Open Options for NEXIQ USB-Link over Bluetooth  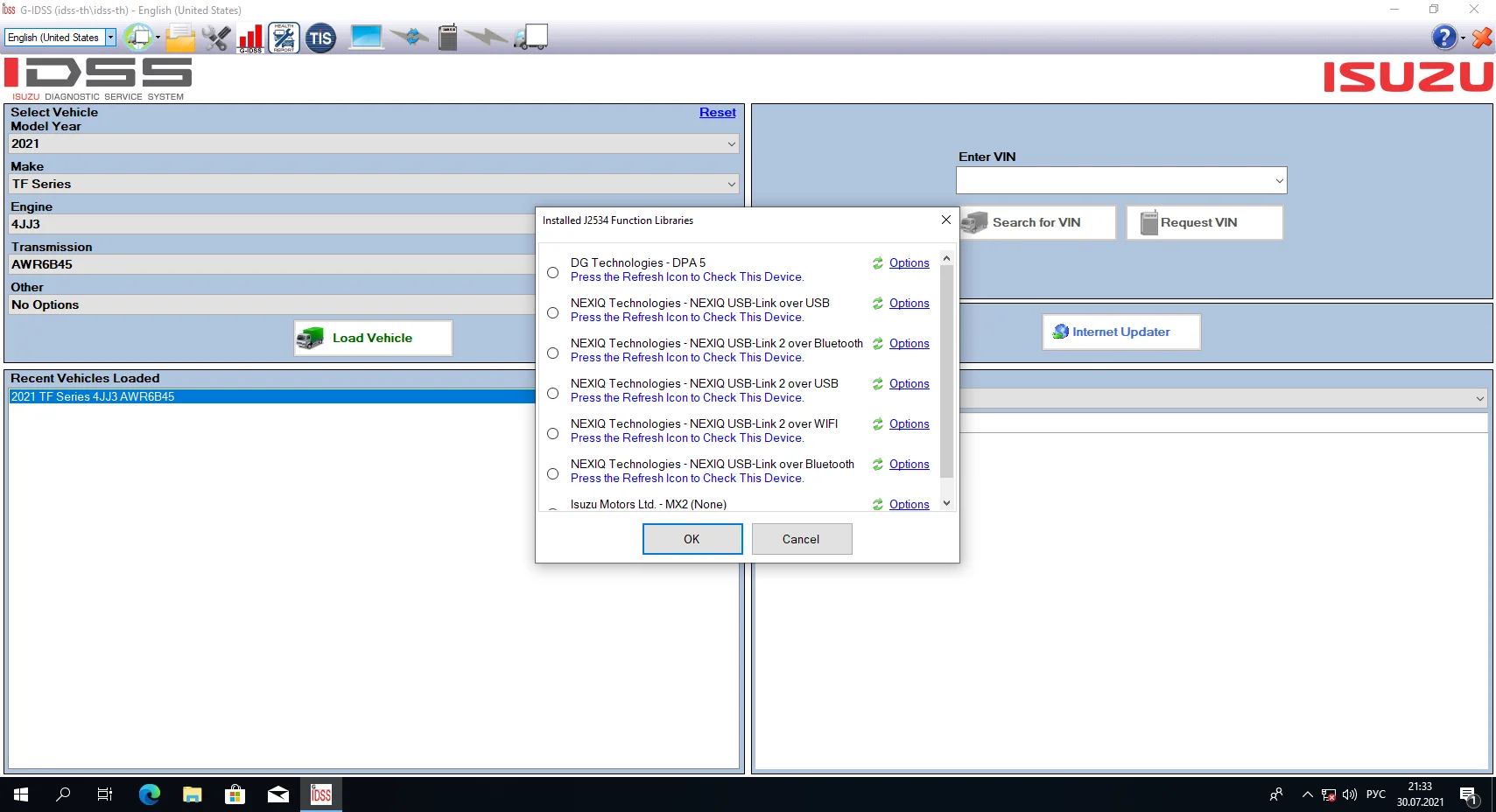click(910, 465)
